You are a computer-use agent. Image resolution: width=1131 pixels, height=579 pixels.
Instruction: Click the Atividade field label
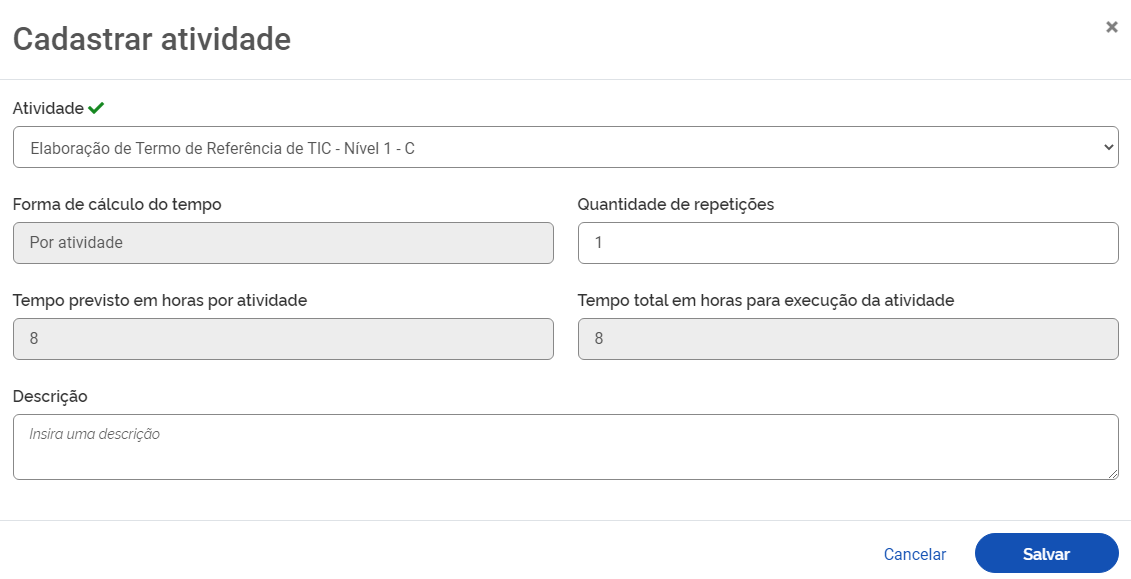click(48, 108)
